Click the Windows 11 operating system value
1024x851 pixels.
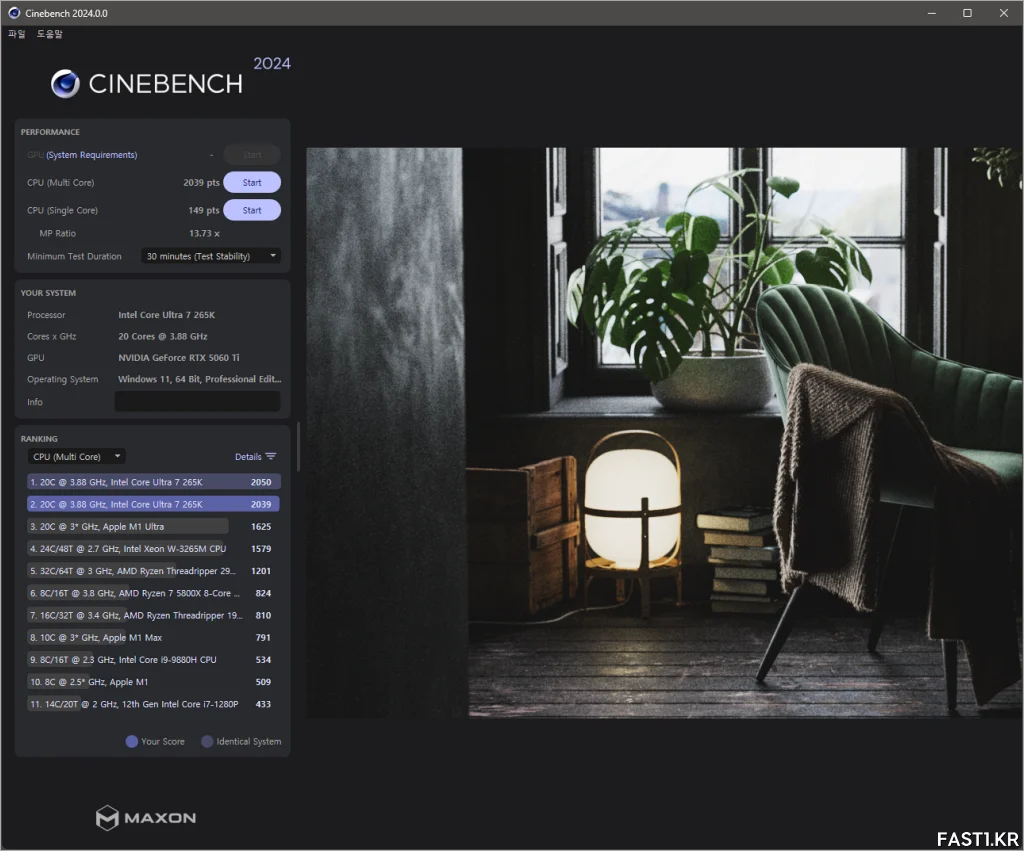point(200,379)
